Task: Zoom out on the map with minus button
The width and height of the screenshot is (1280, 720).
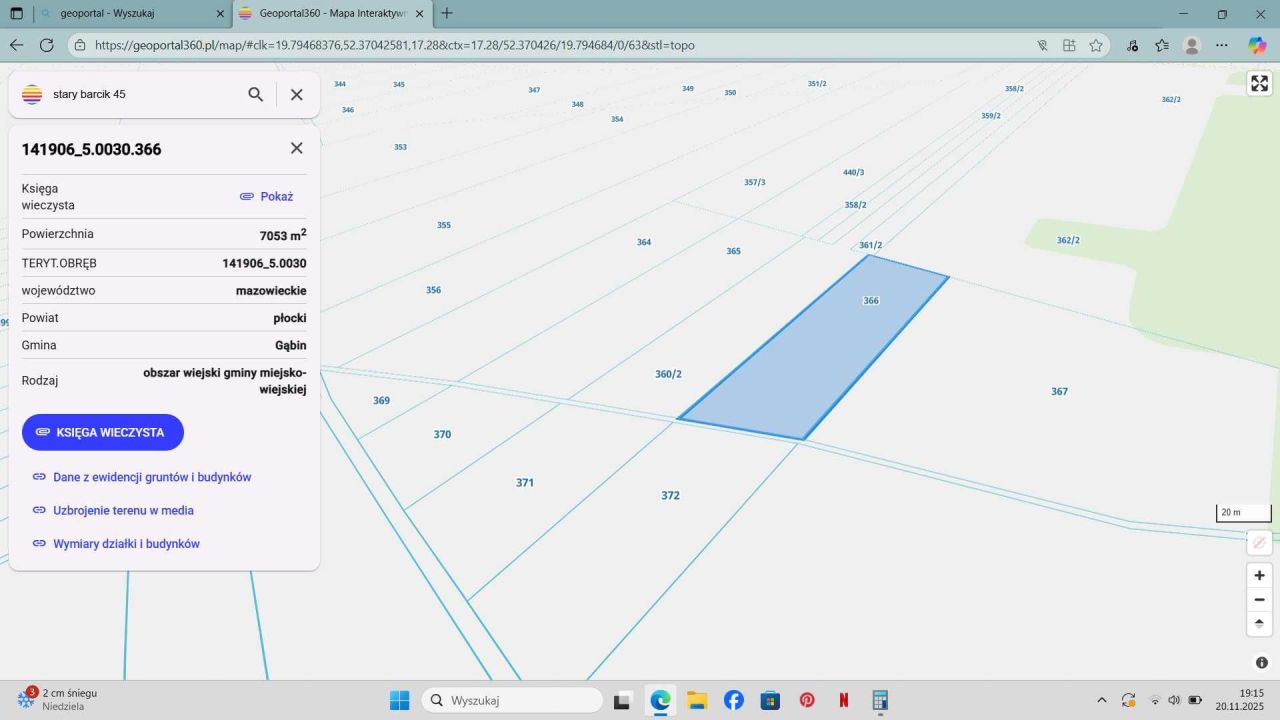Action: pos(1259,600)
